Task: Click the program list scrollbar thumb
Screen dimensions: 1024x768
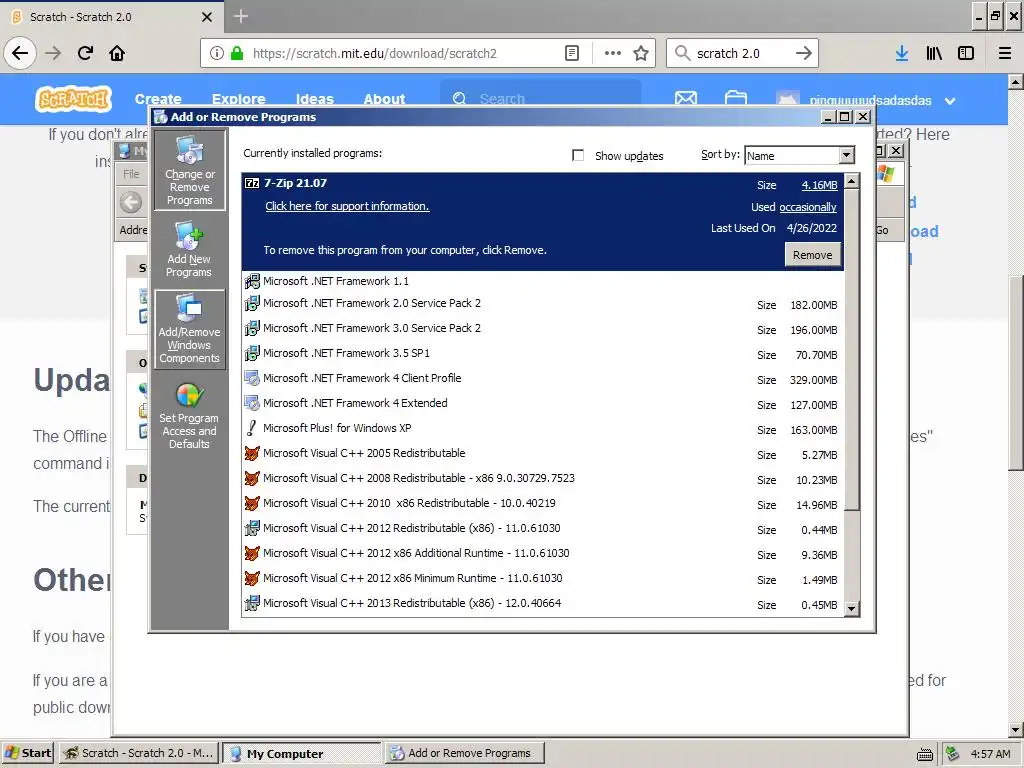Action: tap(852, 350)
